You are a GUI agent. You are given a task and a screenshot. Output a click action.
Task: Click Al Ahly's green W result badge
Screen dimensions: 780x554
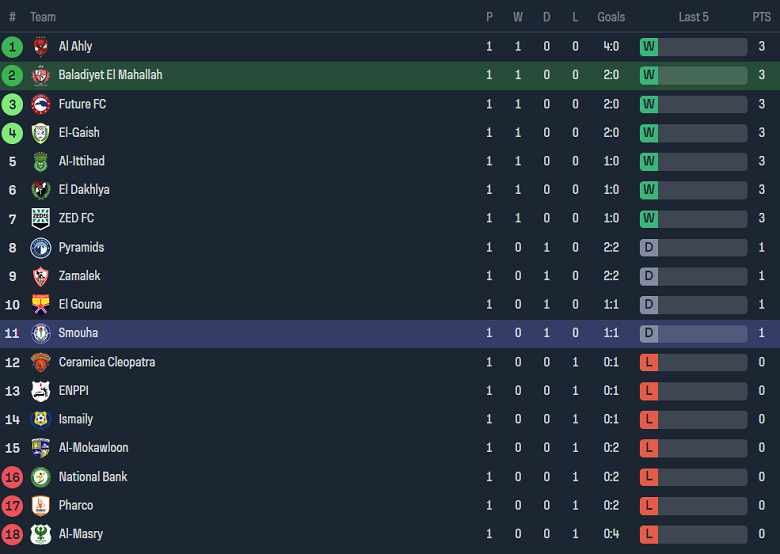point(649,46)
